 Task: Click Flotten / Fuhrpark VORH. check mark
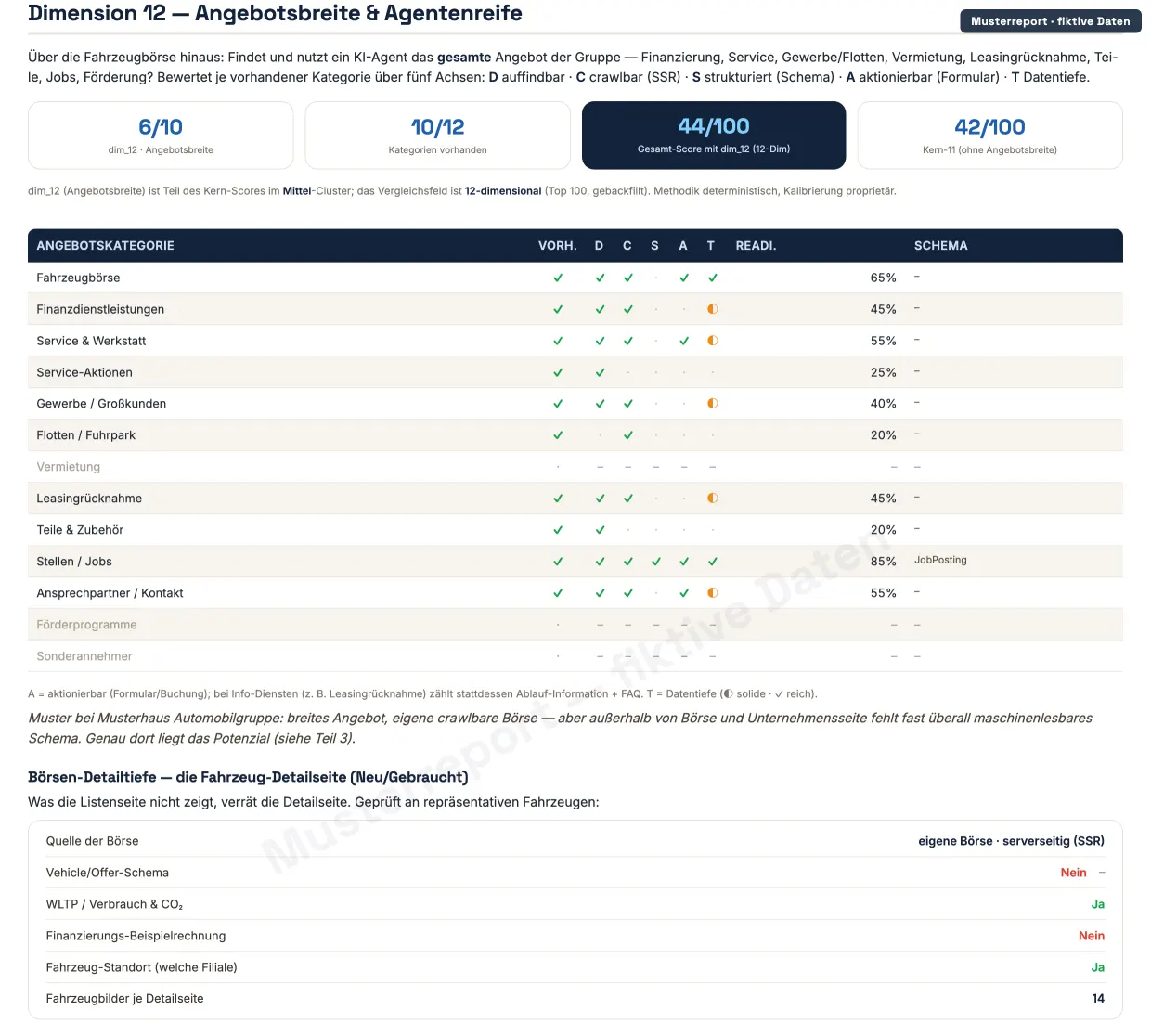pos(558,435)
